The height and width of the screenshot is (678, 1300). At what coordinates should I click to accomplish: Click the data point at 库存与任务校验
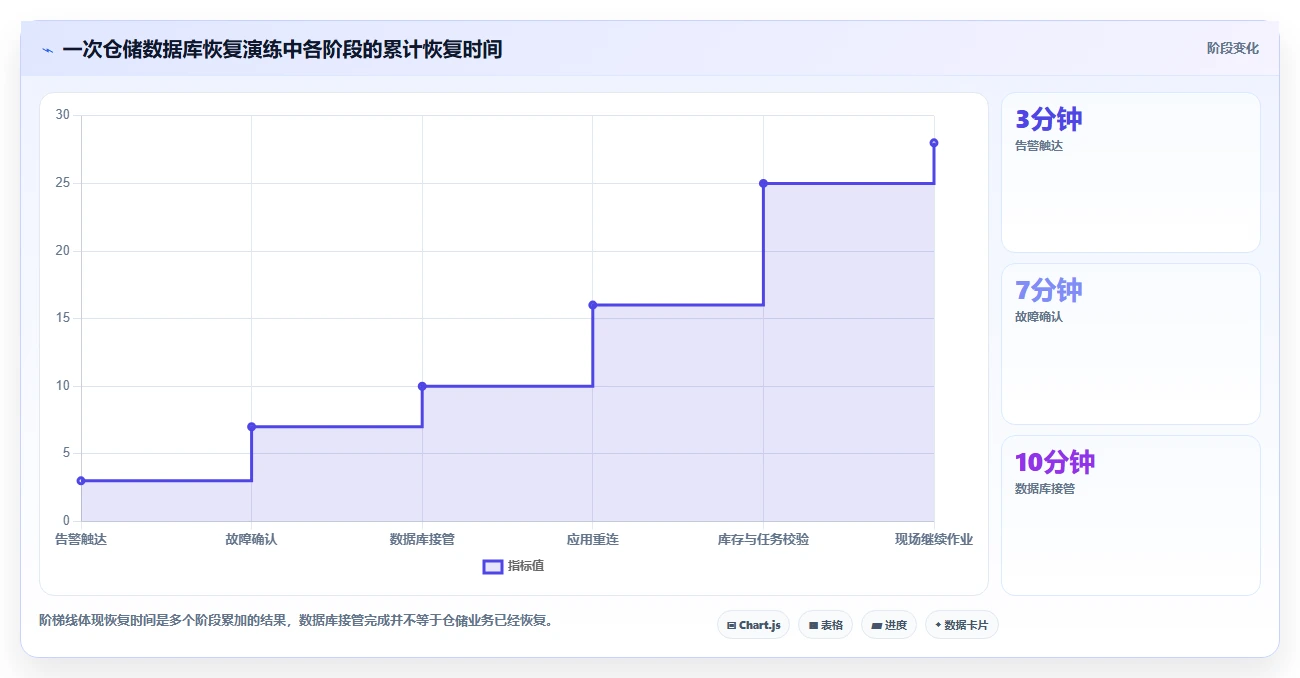tap(763, 183)
